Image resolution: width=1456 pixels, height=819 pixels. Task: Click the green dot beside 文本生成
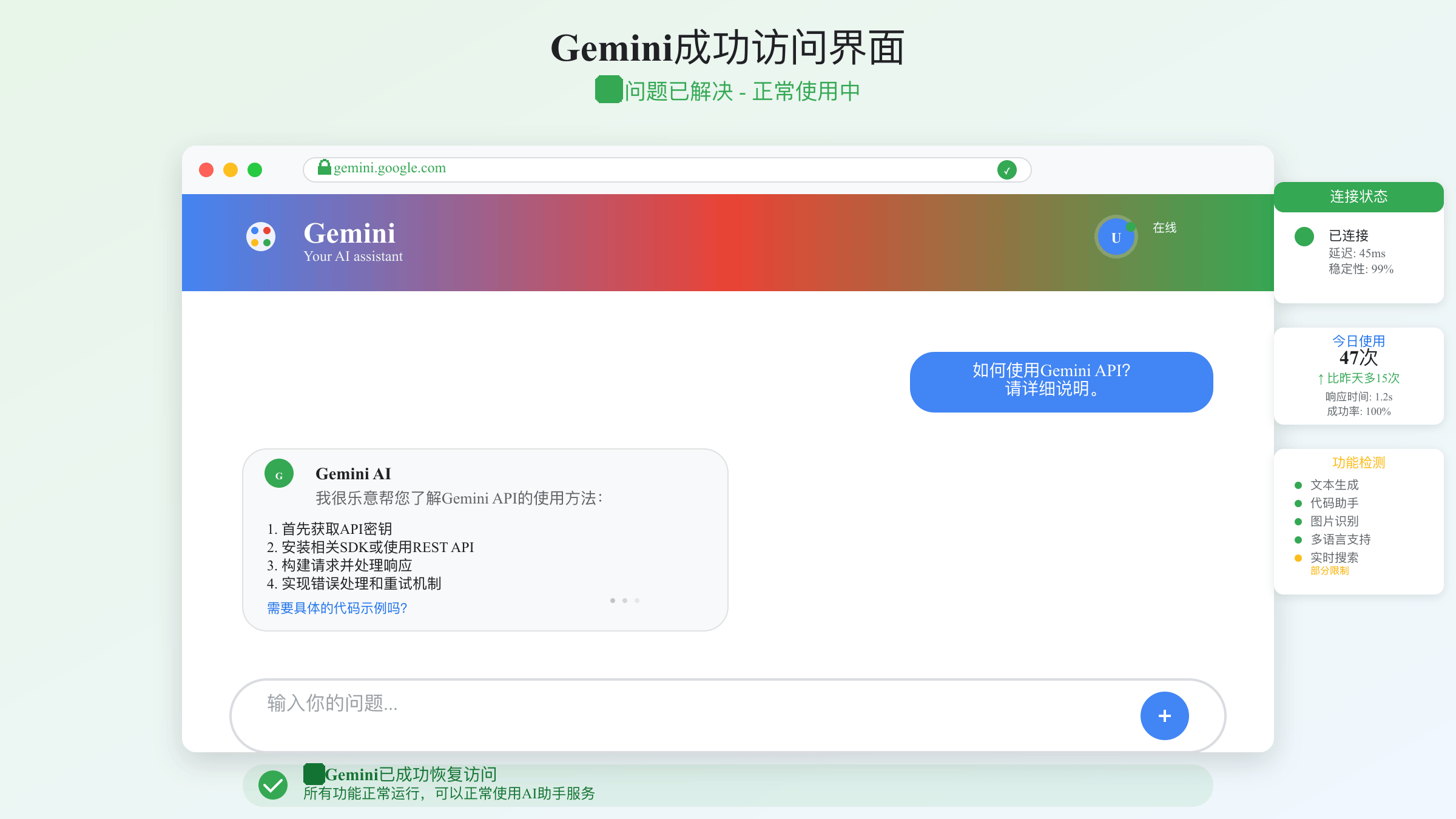pyautogui.click(x=1298, y=485)
